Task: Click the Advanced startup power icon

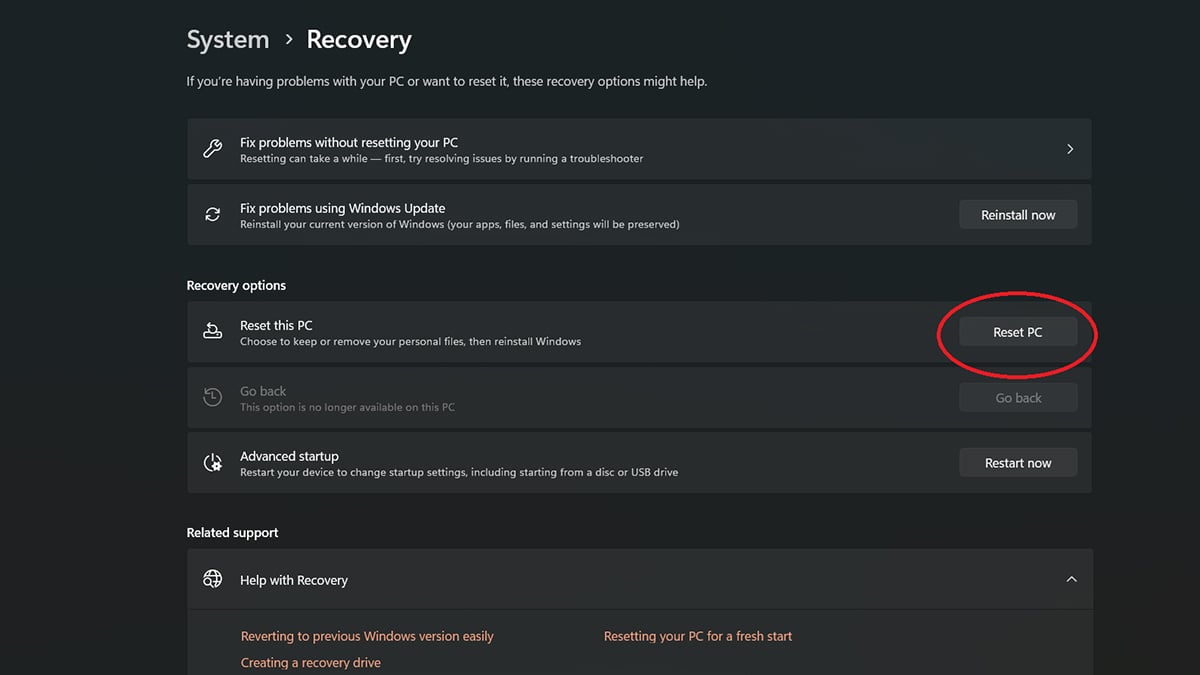Action: 212,463
